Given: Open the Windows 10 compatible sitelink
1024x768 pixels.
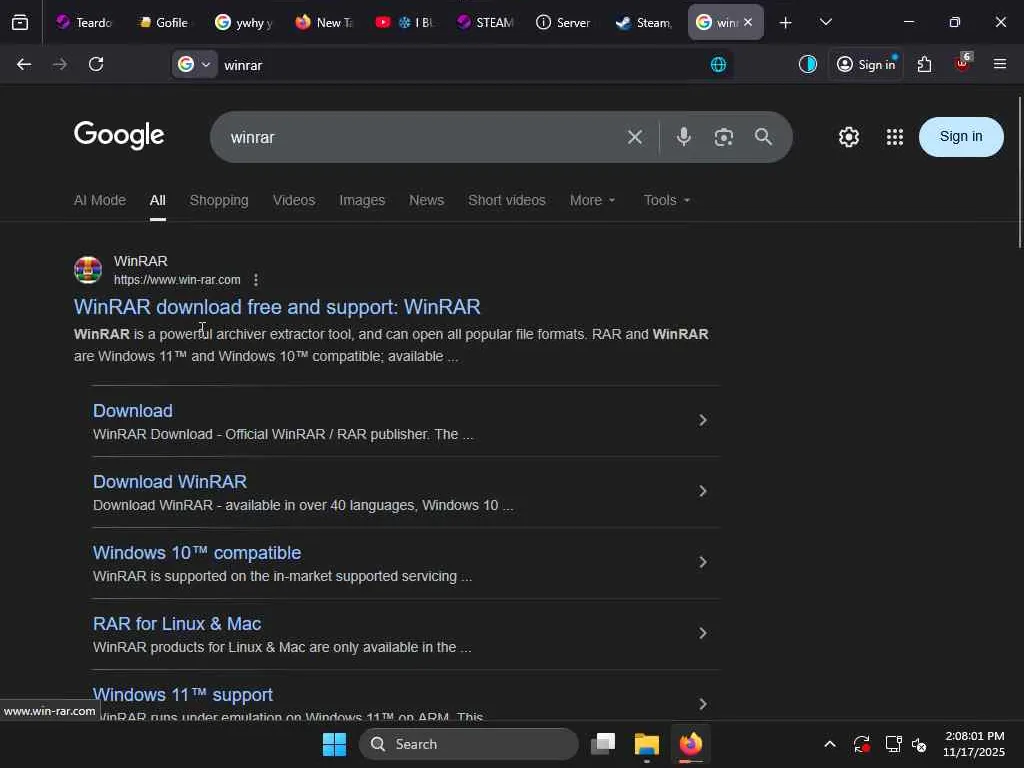Looking at the screenshot, I should (197, 553).
